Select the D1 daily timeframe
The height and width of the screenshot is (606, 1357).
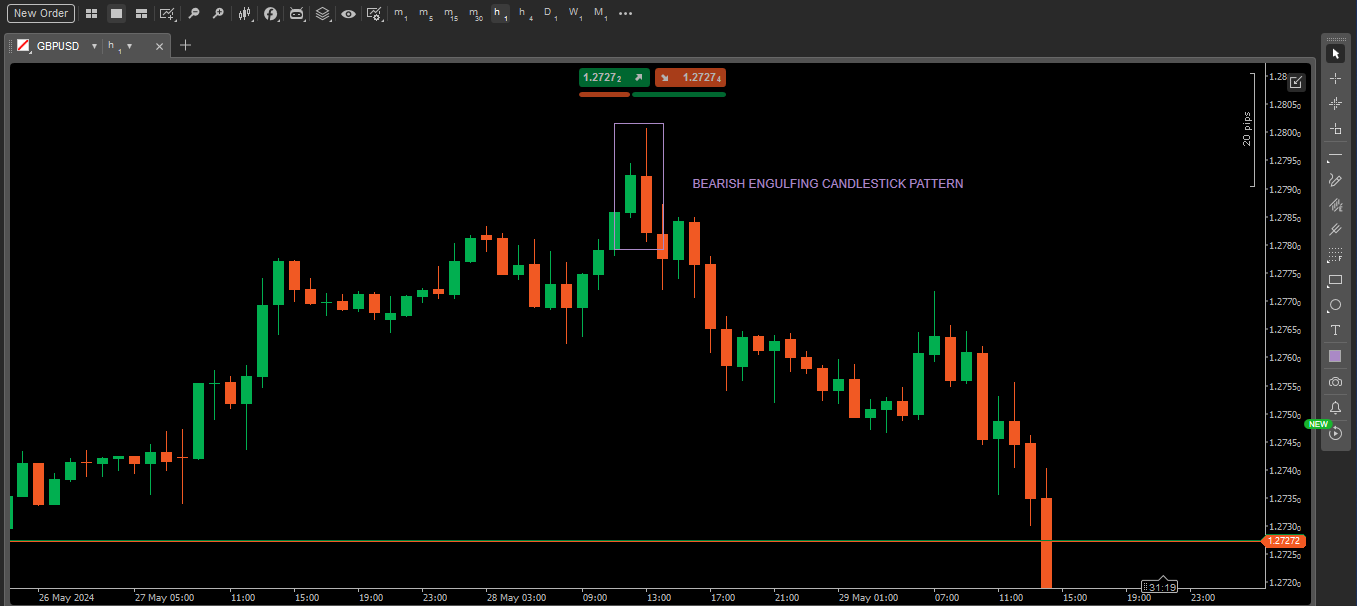(549, 14)
